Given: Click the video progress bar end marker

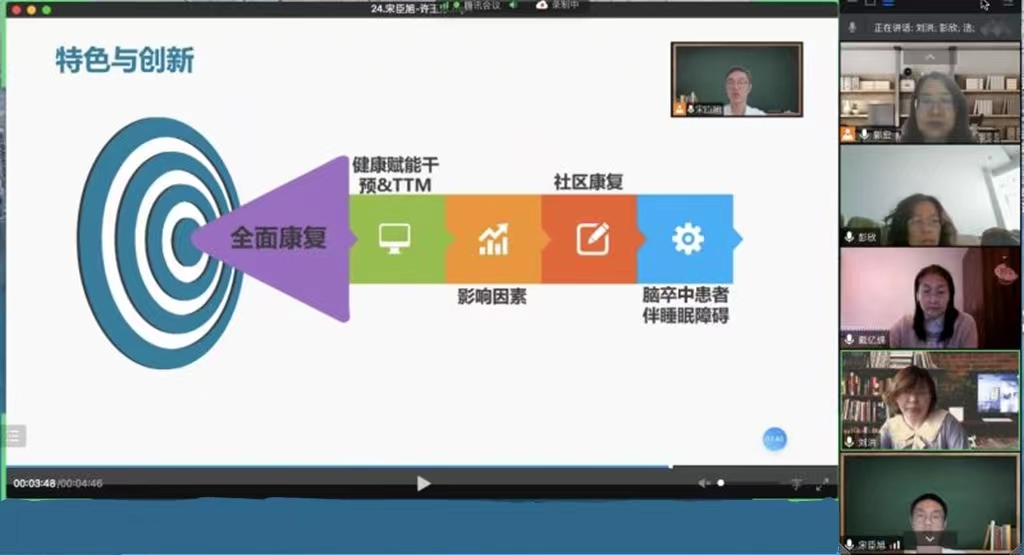Looking at the screenshot, I should point(671,466).
